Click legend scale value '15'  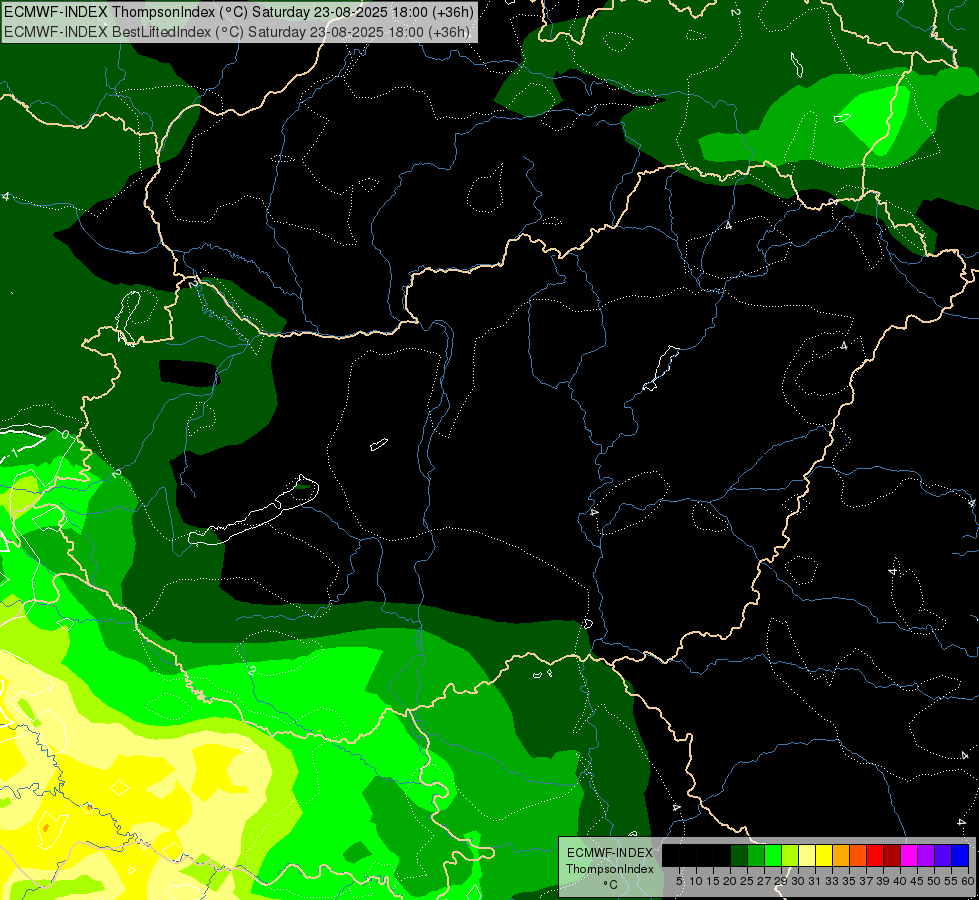tap(713, 881)
